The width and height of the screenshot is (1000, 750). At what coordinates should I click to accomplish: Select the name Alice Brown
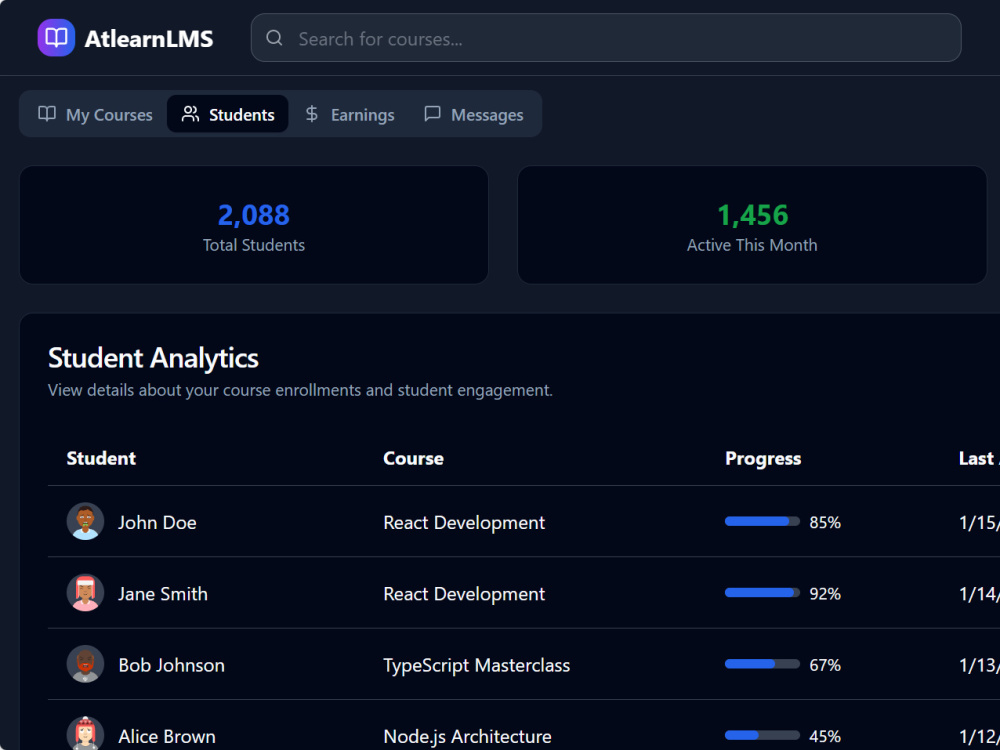(x=166, y=737)
